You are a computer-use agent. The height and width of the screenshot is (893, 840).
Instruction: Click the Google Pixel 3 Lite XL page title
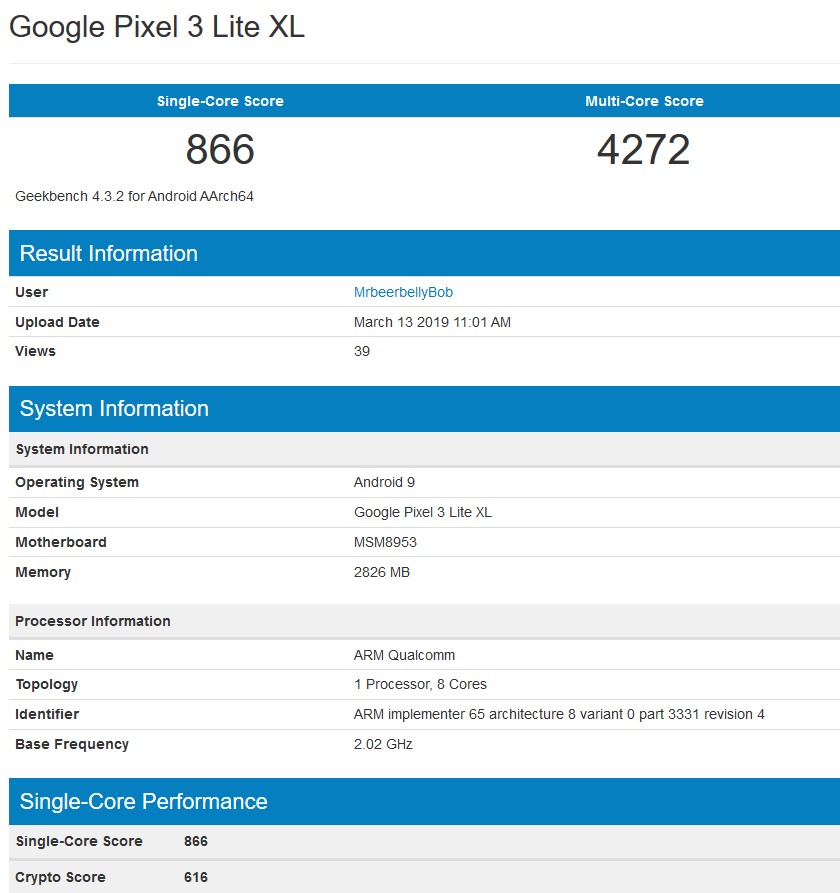pos(157,27)
